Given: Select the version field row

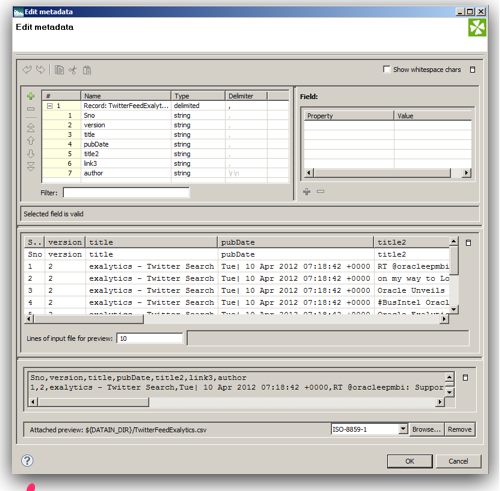Looking at the screenshot, I should pyautogui.click(x=165, y=125).
